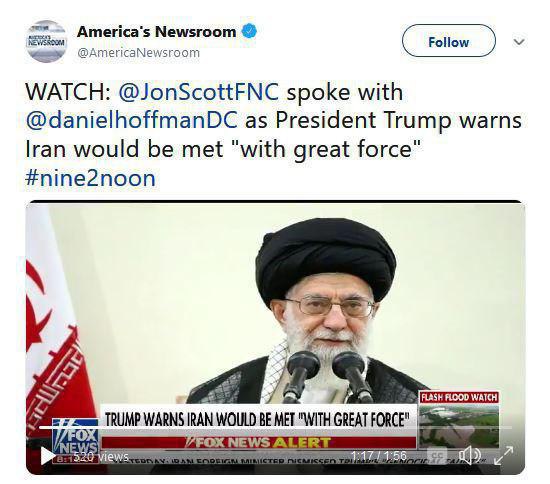Open the tweet options chevron dropdown

click(x=519, y=42)
